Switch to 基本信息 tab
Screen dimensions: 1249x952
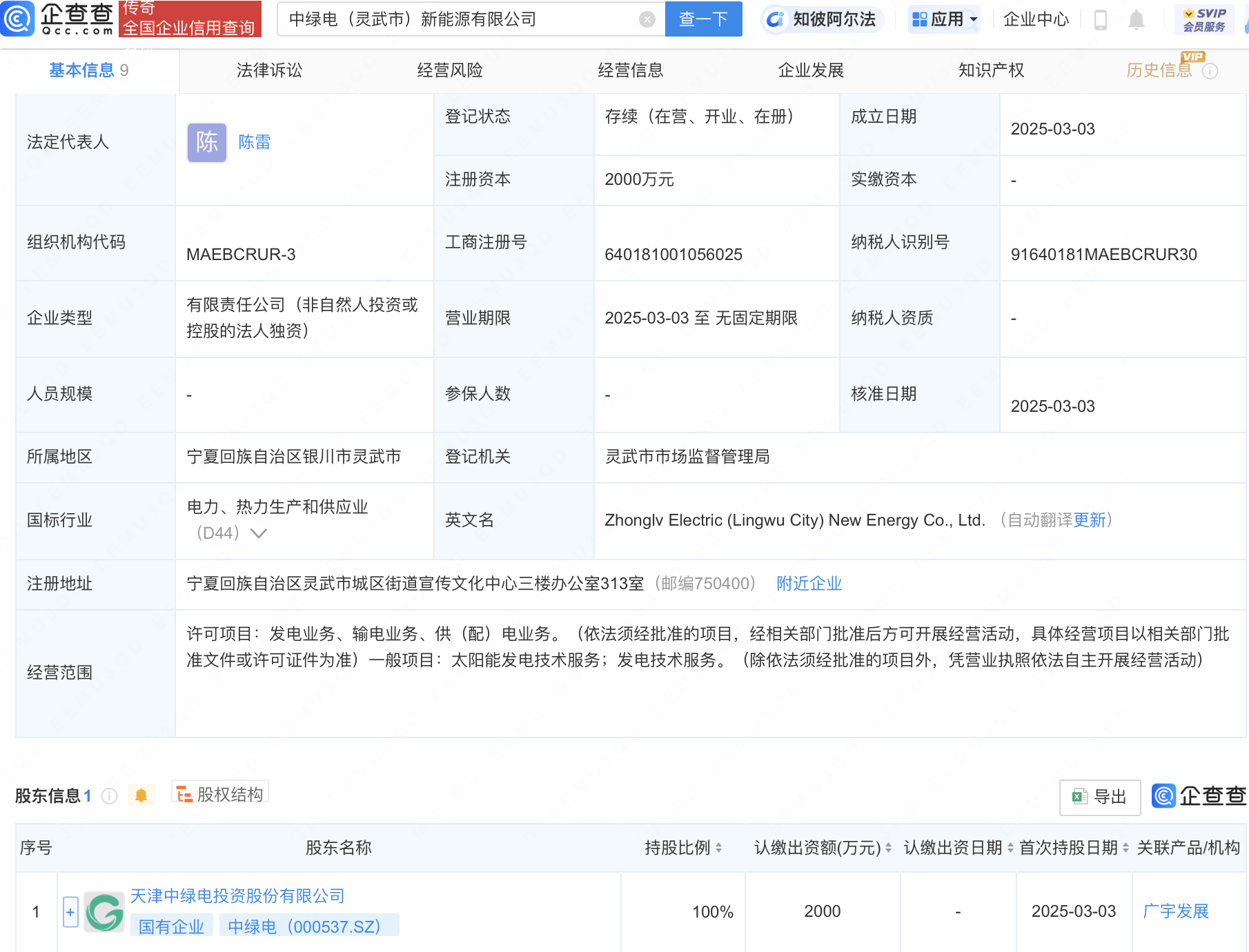(x=88, y=70)
